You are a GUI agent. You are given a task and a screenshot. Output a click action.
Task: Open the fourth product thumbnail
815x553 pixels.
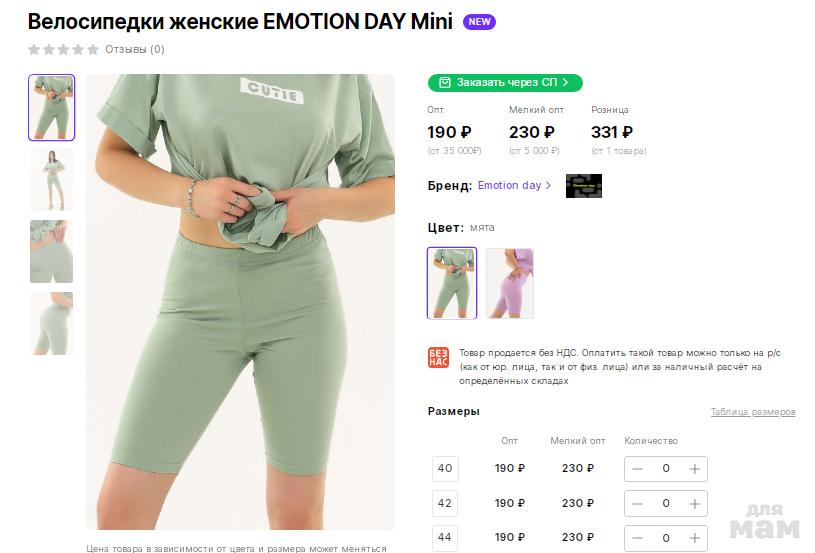tap(51, 323)
